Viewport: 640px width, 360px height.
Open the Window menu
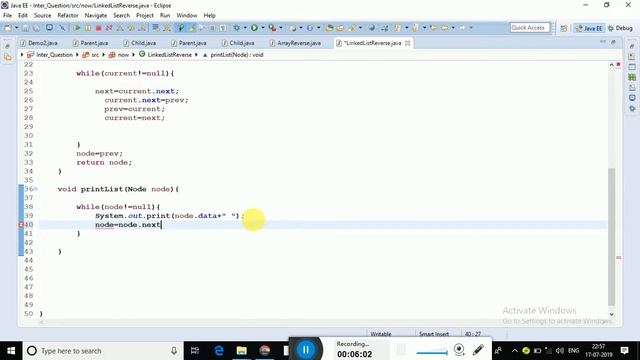[187, 16]
